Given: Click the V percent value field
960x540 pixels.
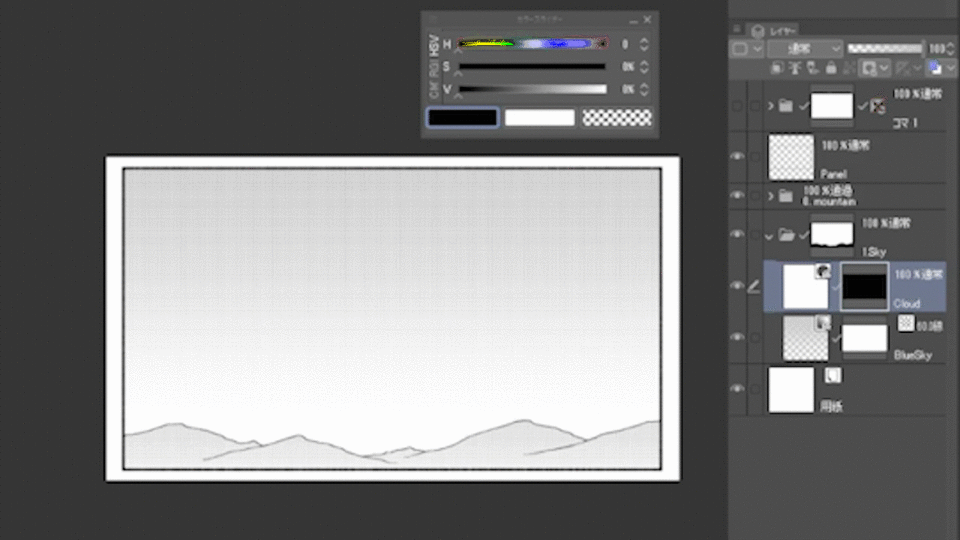Looking at the screenshot, I should coord(627,89).
